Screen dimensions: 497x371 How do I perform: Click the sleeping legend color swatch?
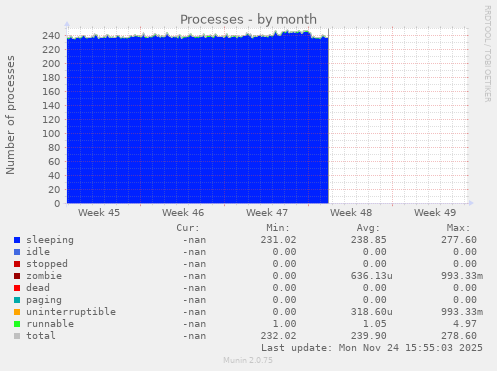tap(17, 240)
